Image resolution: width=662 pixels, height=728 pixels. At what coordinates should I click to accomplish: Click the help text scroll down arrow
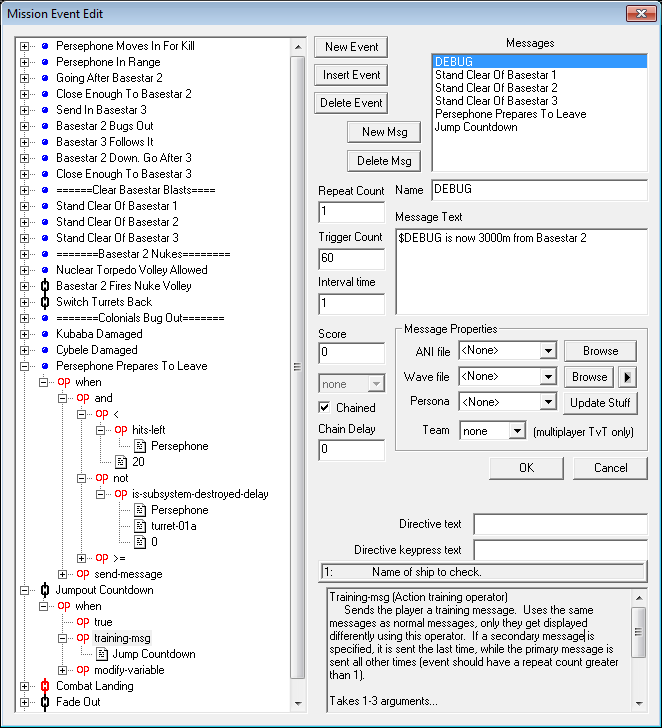639,703
